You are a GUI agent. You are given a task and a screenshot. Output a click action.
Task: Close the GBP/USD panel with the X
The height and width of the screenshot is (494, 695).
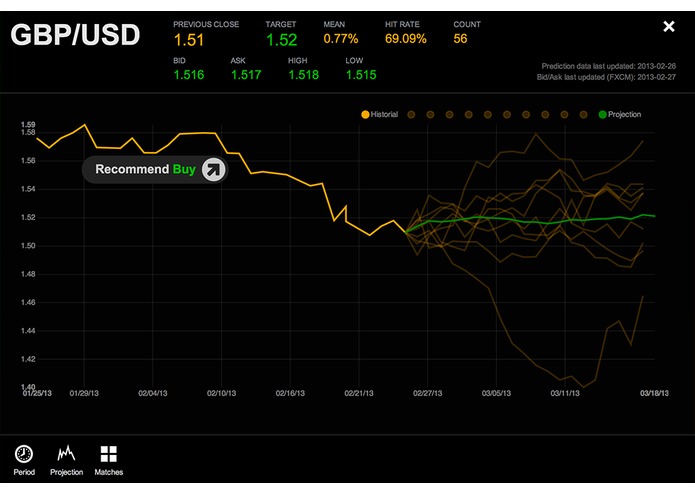[x=669, y=27]
